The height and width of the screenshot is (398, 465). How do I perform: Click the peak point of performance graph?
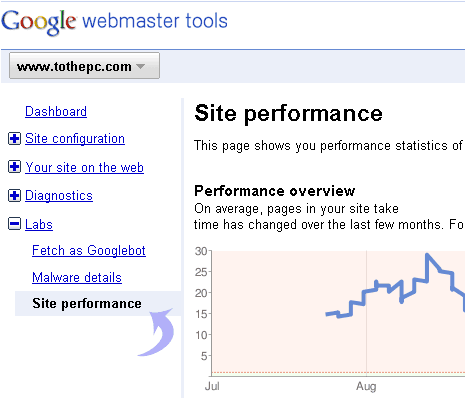pos(427,255)
